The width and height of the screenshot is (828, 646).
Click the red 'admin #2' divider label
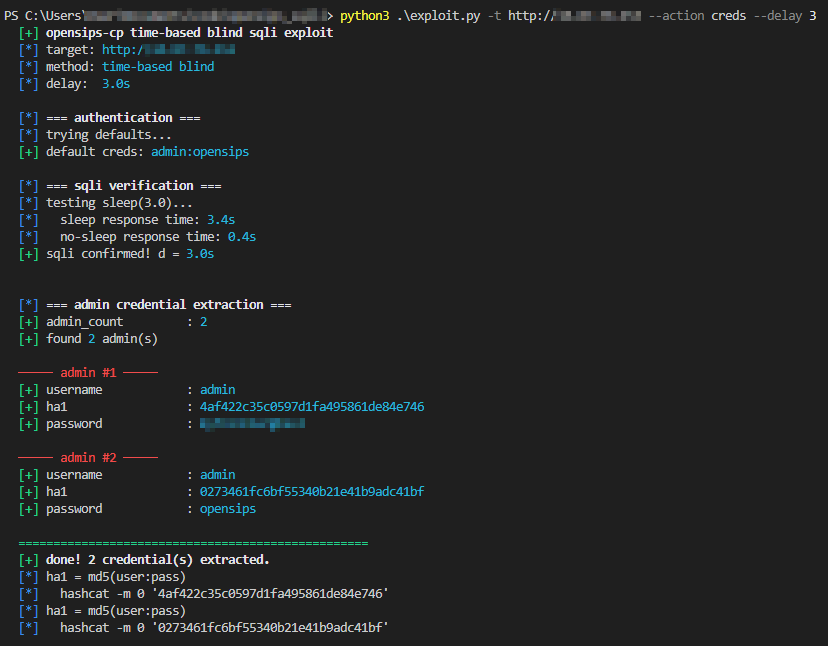pos(88,457)
